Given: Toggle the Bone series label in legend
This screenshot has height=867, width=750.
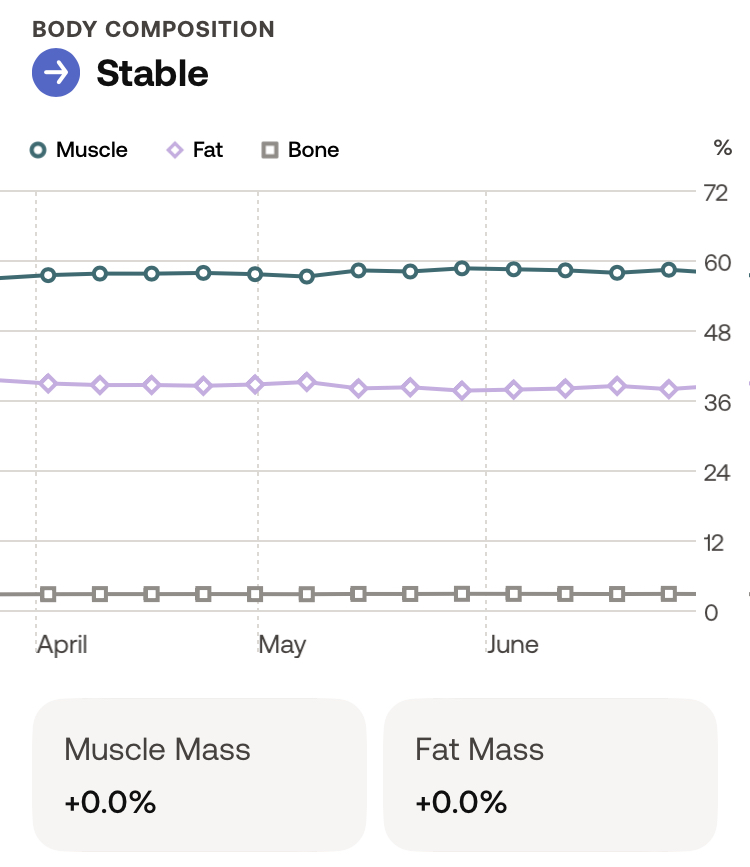Looking at the screenshot, I should coord(313,150).
